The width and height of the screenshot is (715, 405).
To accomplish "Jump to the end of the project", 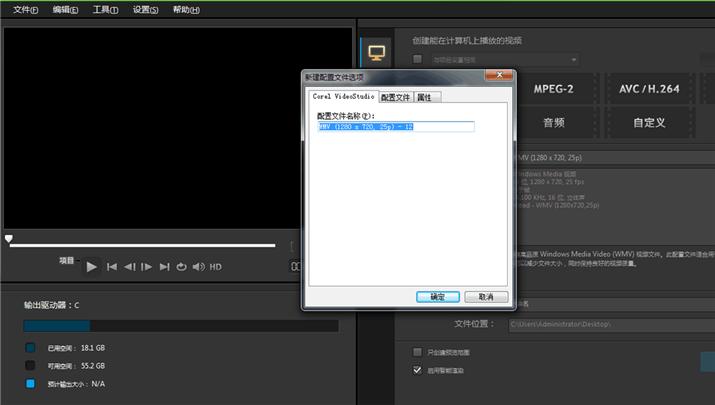I will [164, 266].
